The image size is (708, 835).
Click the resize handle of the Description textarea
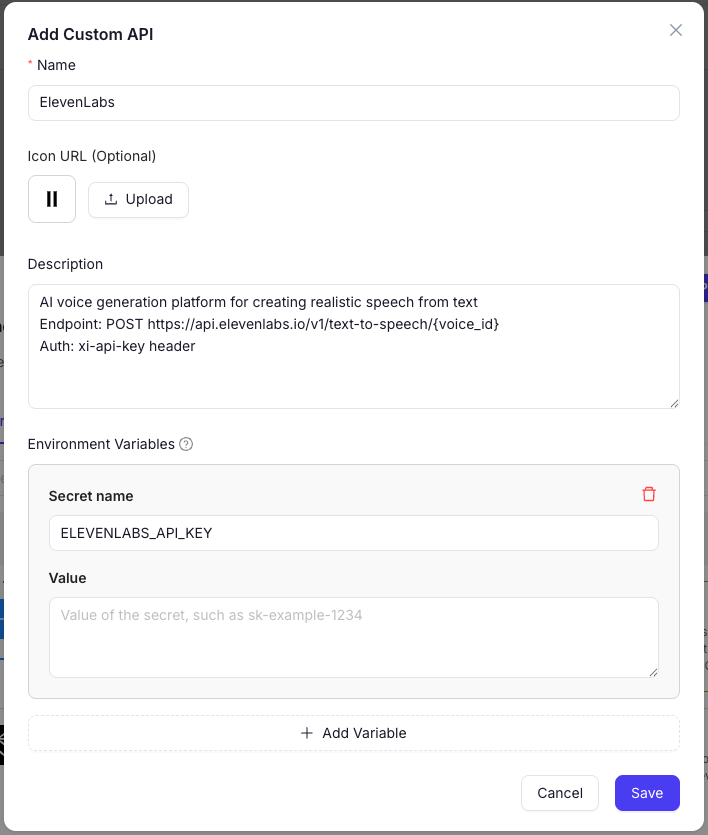tap(674, 404)
